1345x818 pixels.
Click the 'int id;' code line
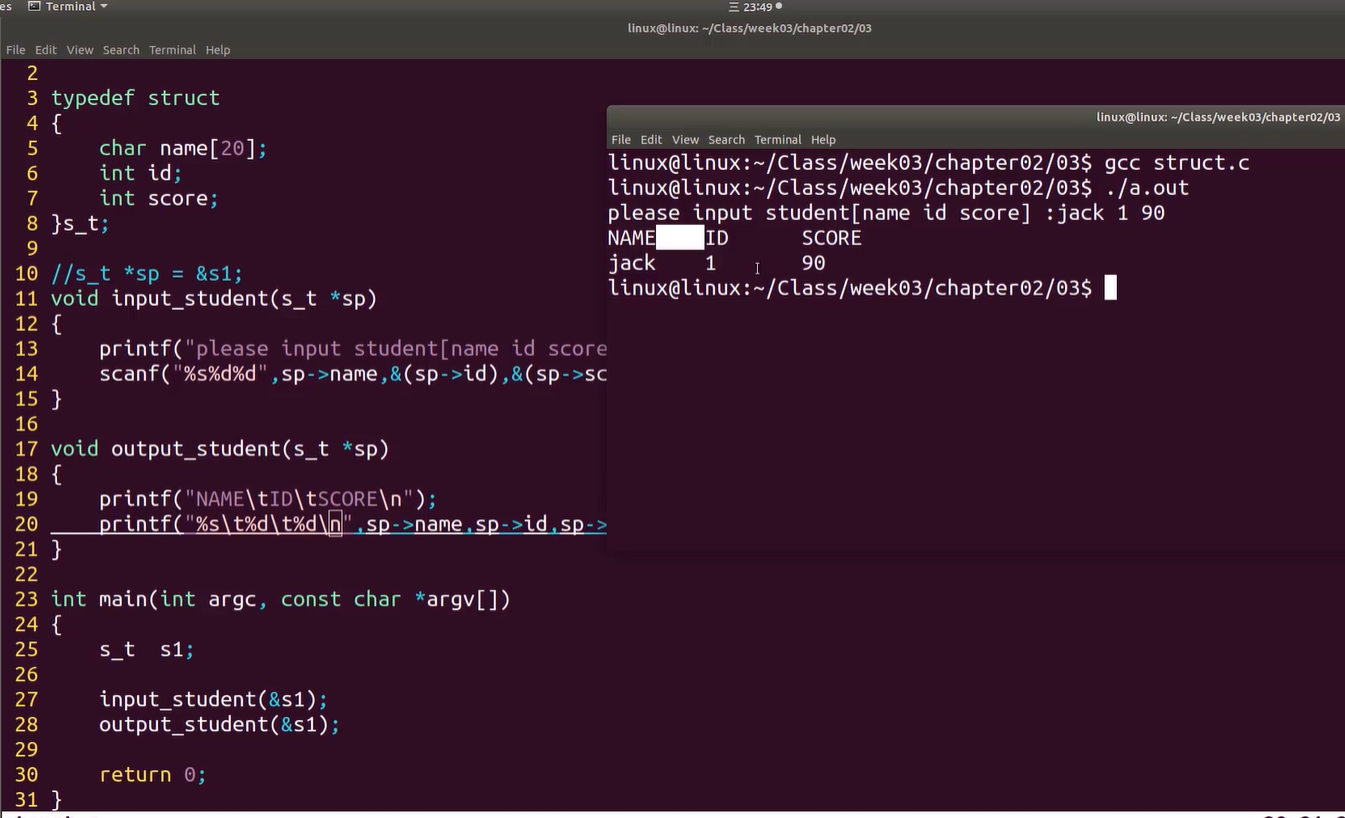[x=141, y=173]
